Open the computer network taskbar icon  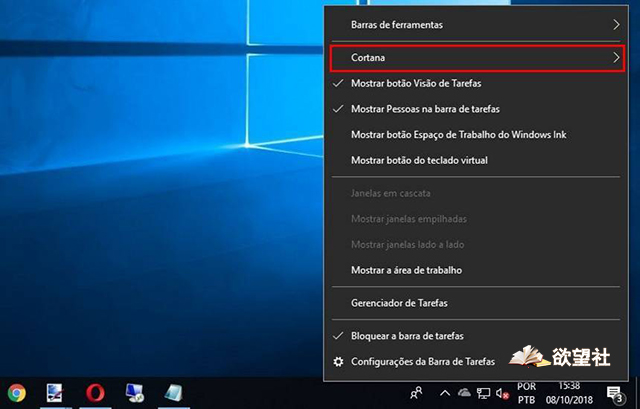(x=135, y=393)
